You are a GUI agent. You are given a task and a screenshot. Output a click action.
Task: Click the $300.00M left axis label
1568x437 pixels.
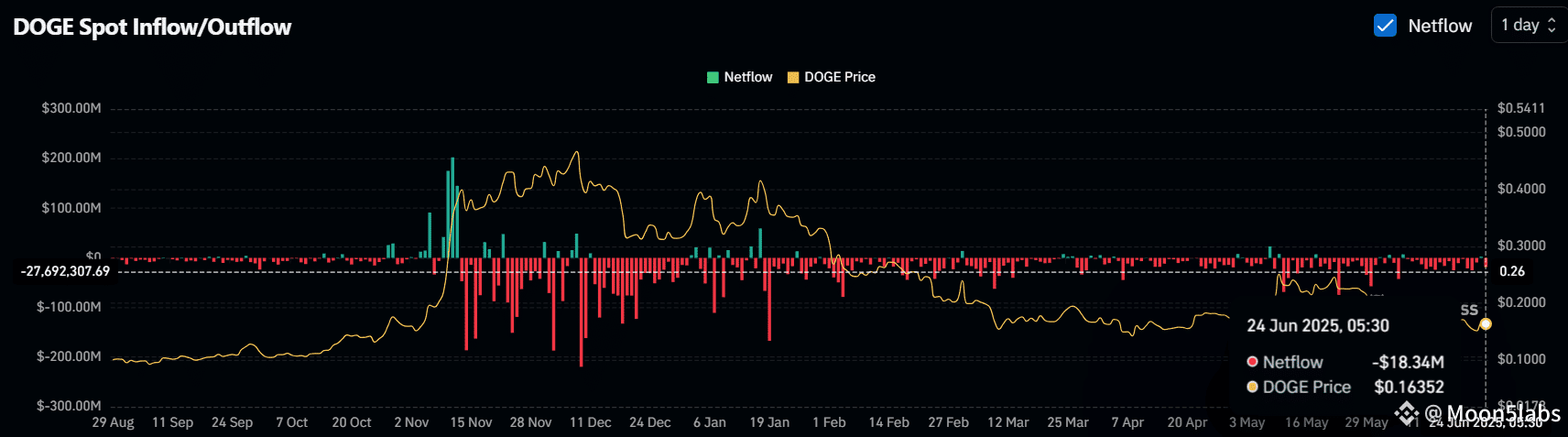tap(71, 108)
